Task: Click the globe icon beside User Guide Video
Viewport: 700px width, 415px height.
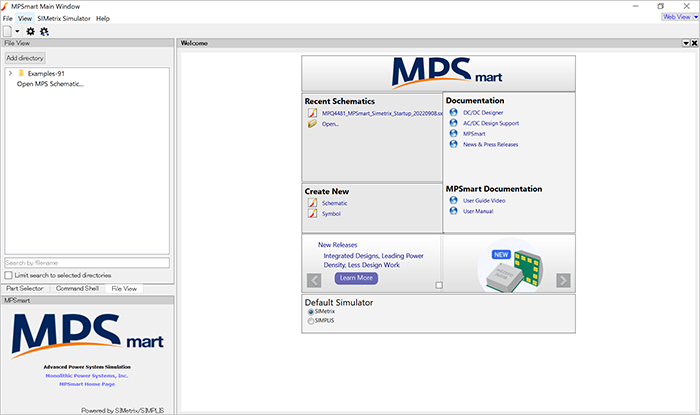Action: tap(454, 200)
